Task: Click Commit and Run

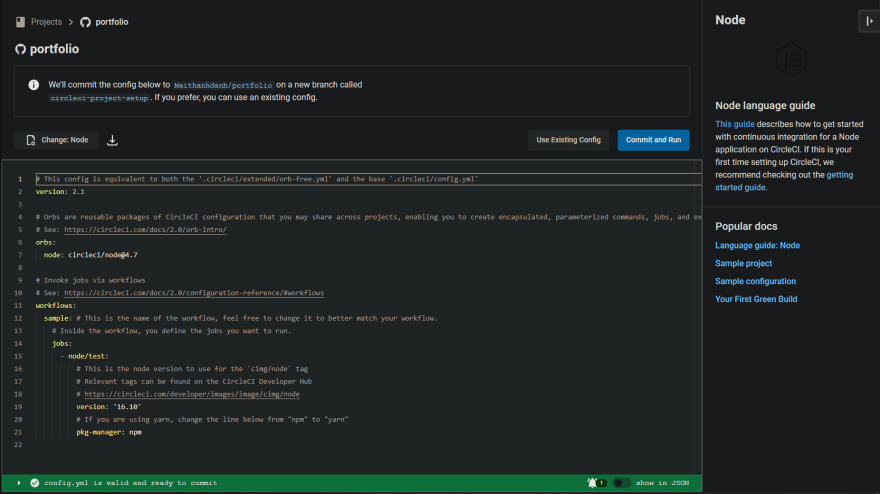Action: click(653, 140)
